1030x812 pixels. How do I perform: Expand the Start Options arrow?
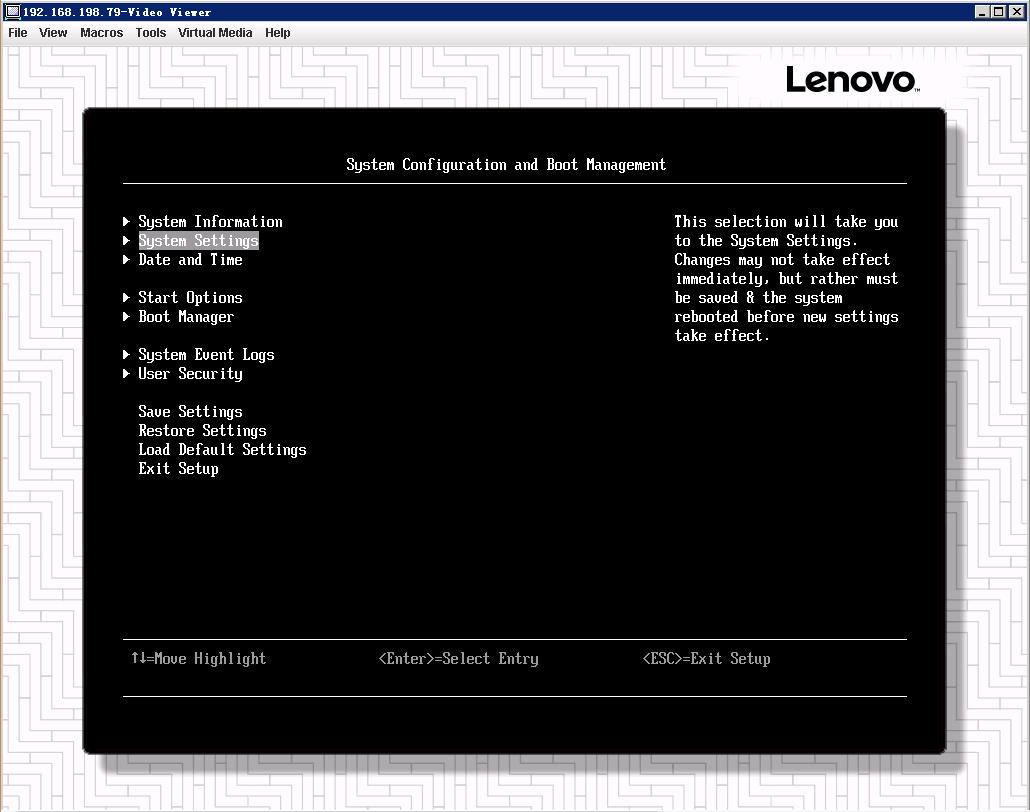(x=127, y=297)
